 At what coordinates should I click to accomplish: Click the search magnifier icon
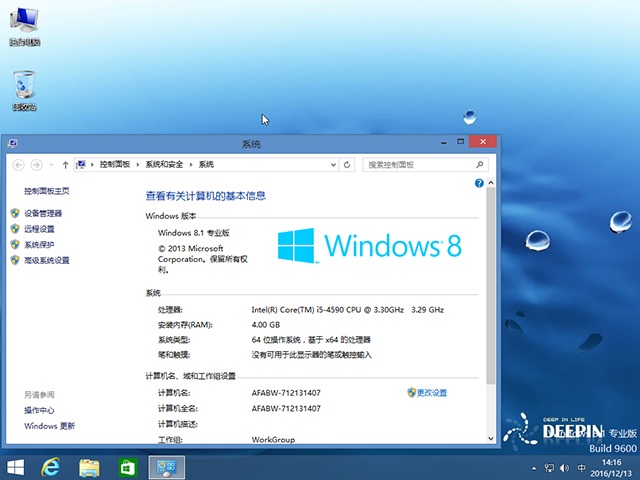click(480, 164)
